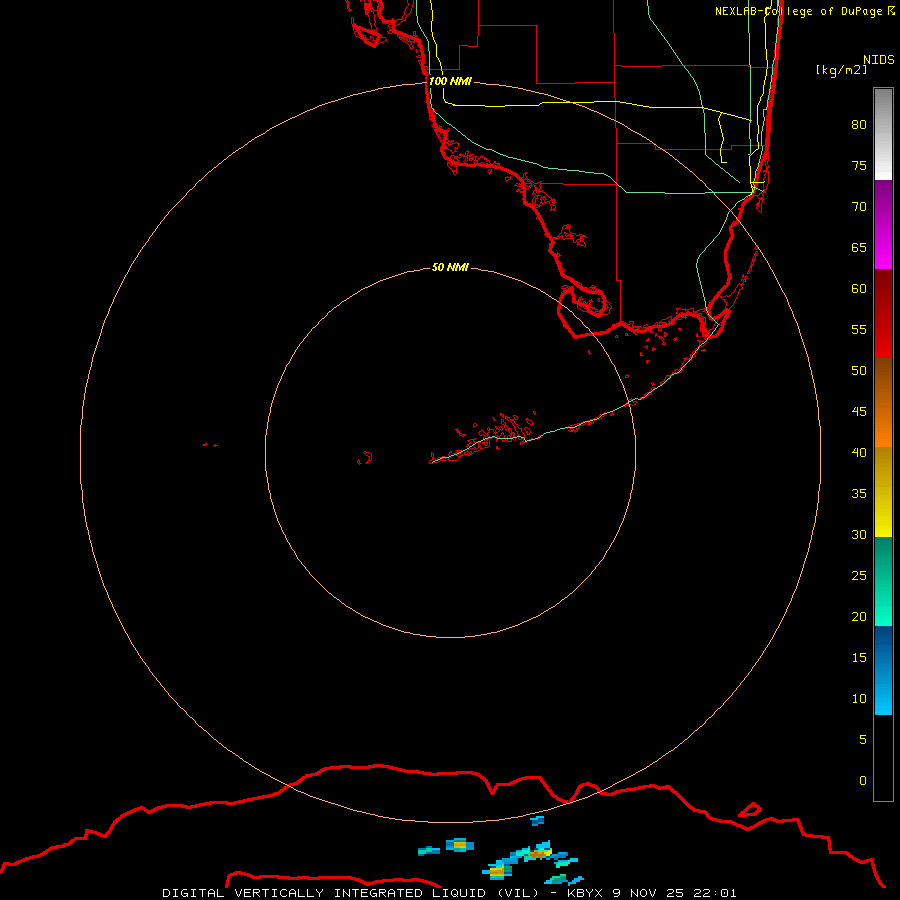
Task: Click the color scale value 5
Action: [863, 739]
